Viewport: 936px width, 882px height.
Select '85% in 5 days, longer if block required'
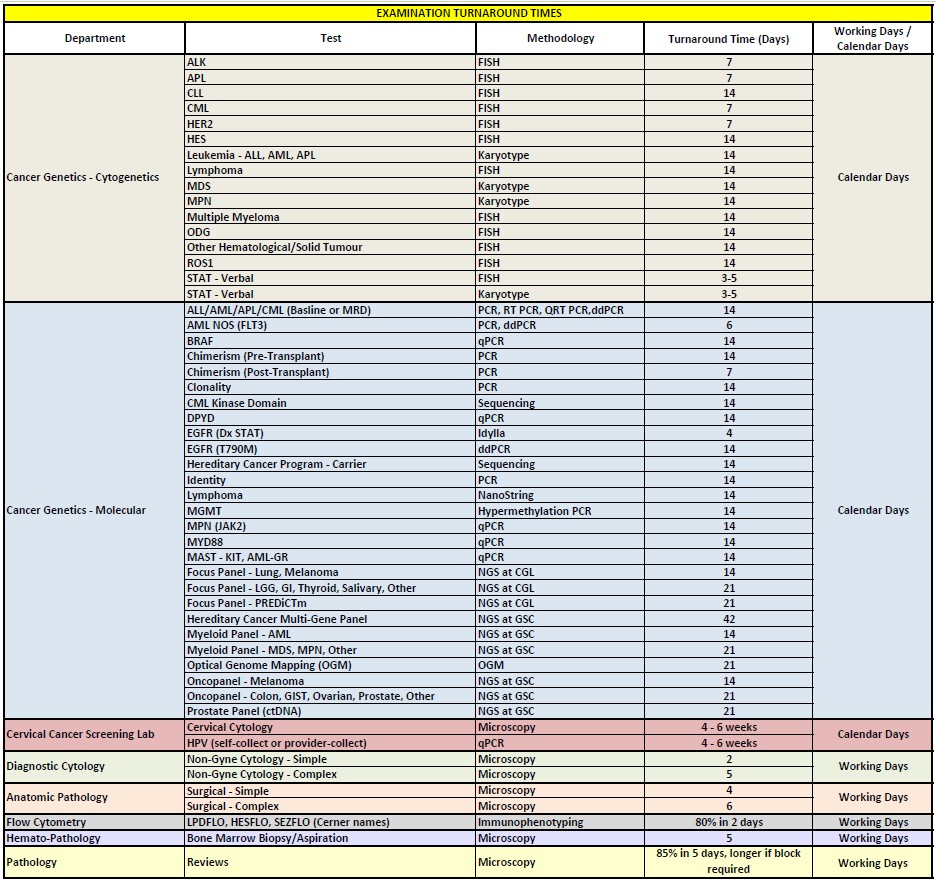click(728, 862)
